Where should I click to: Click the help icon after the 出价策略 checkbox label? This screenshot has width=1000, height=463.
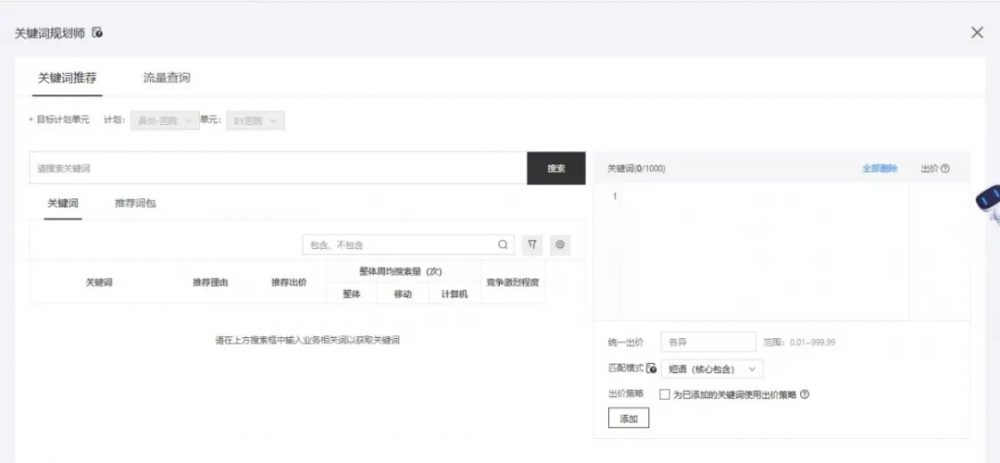pyautogui.click(x=805, y=394)
